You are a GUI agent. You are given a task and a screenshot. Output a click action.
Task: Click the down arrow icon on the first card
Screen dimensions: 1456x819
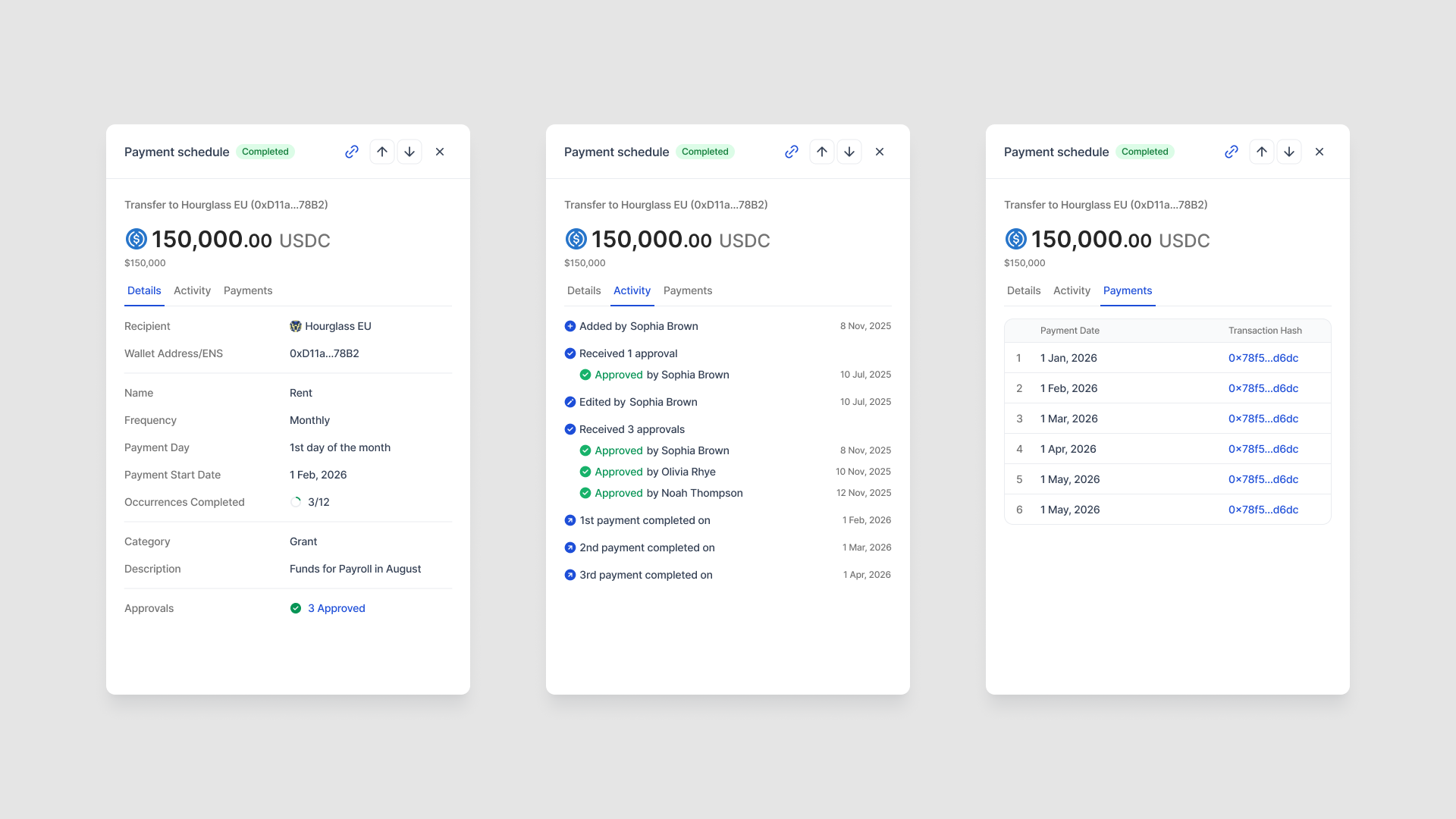409,152
